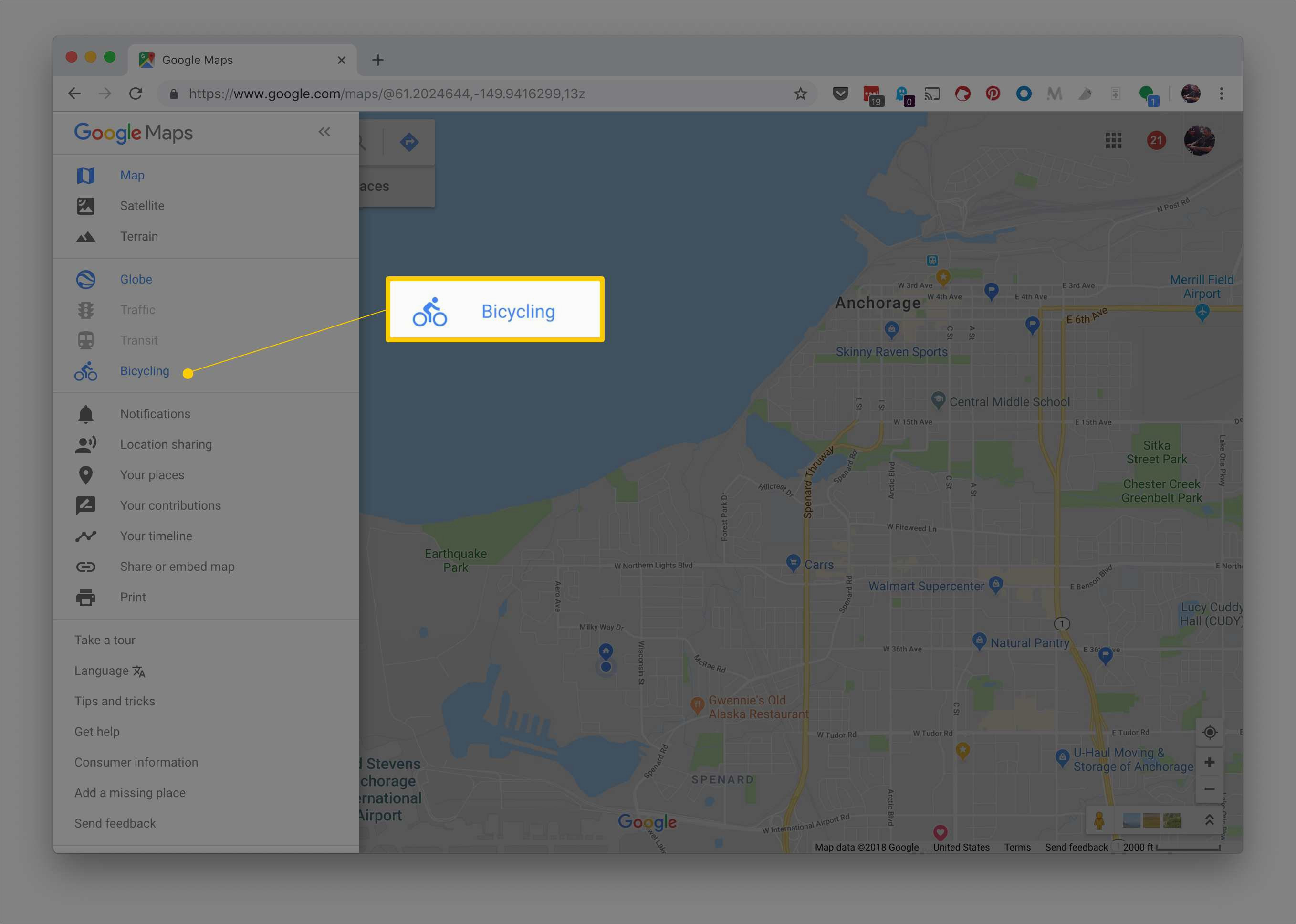This screenshot has width=1296, height=924.
Task: Open Tips and tricks
Action: [115, 702]
